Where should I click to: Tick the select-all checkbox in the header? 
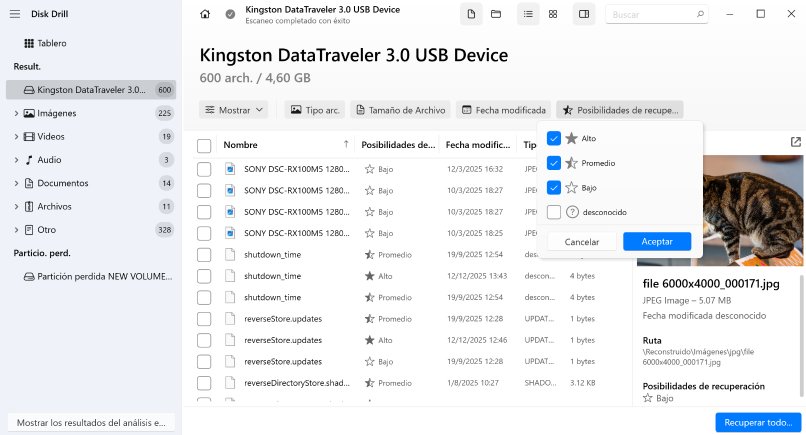click(204, 146)
